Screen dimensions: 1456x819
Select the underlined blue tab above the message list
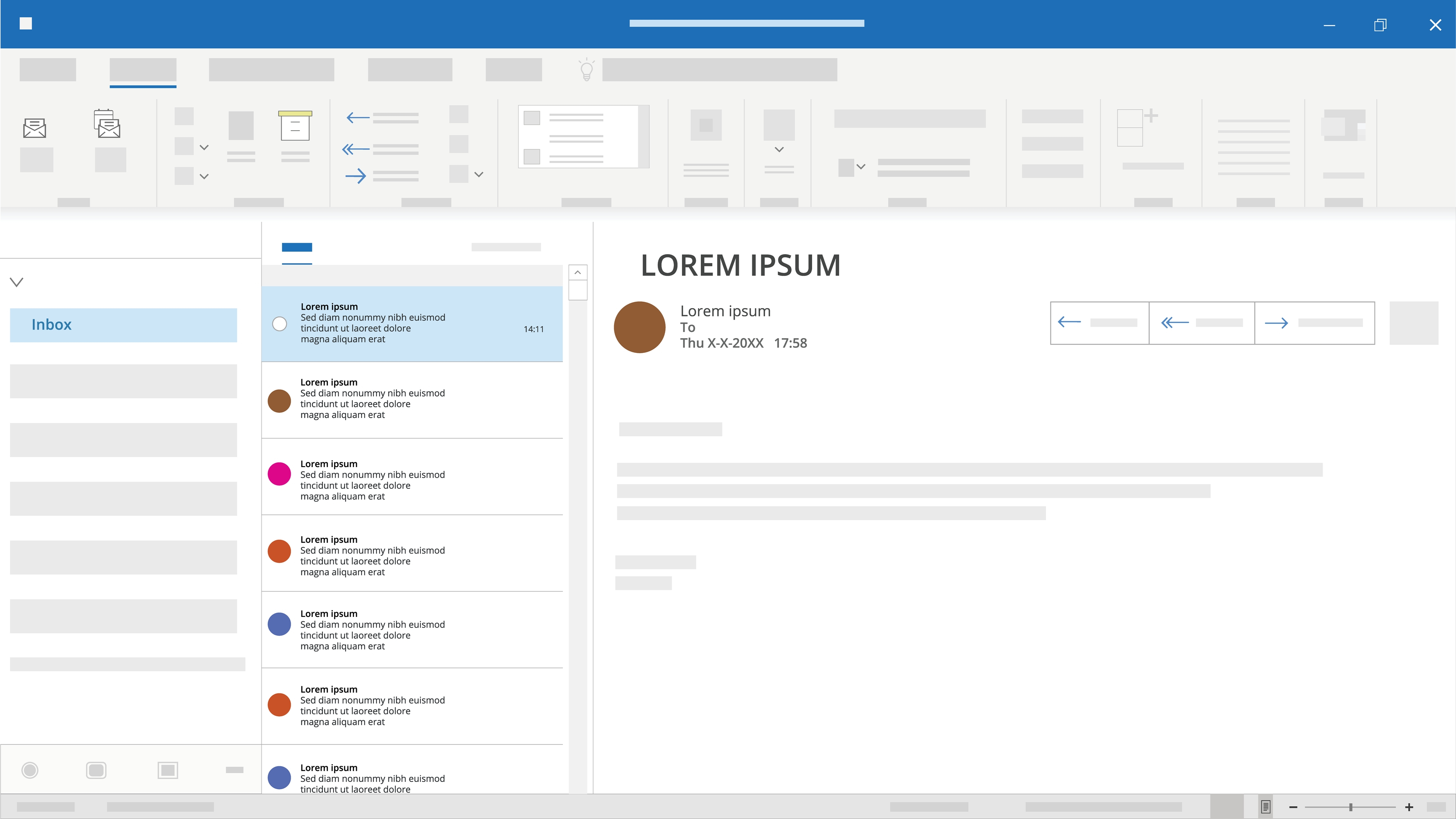click(x=297, y=248)
